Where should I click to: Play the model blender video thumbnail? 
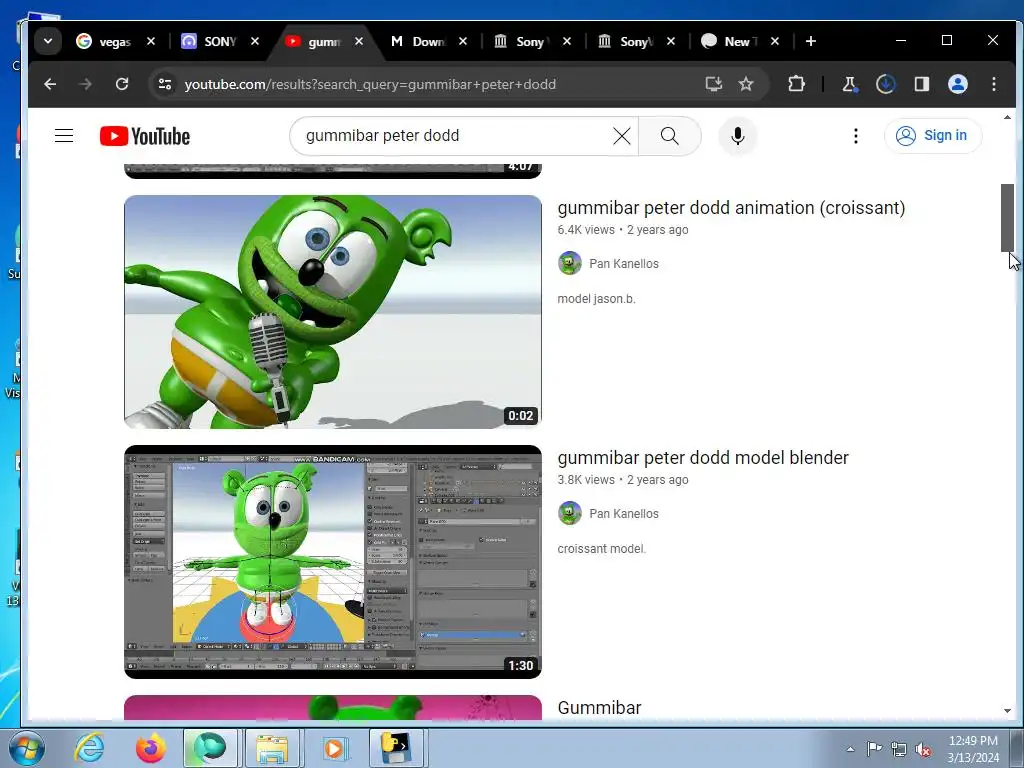[332, 562]
